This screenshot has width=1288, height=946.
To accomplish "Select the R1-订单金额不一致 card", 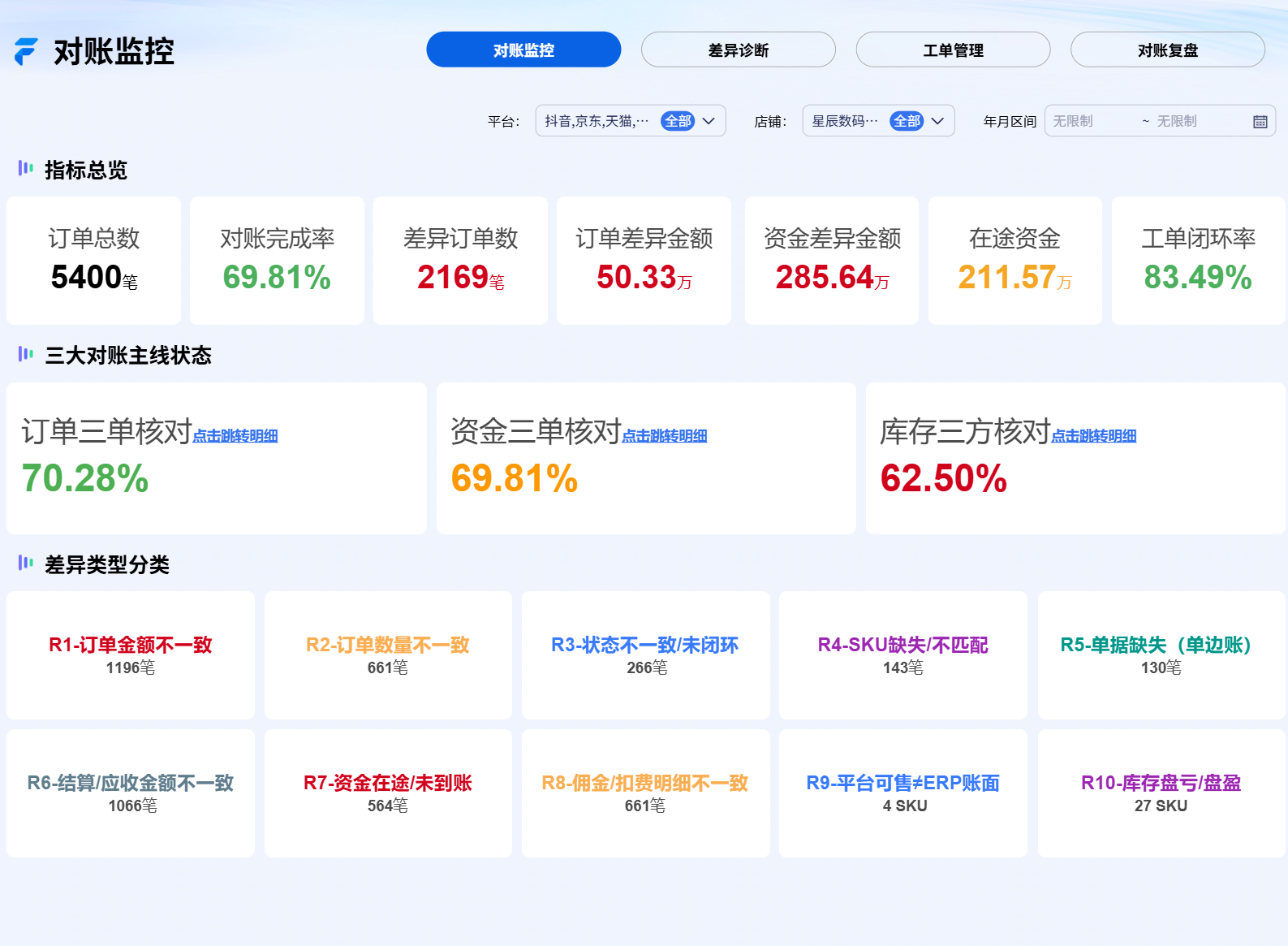I will point(131,655).
